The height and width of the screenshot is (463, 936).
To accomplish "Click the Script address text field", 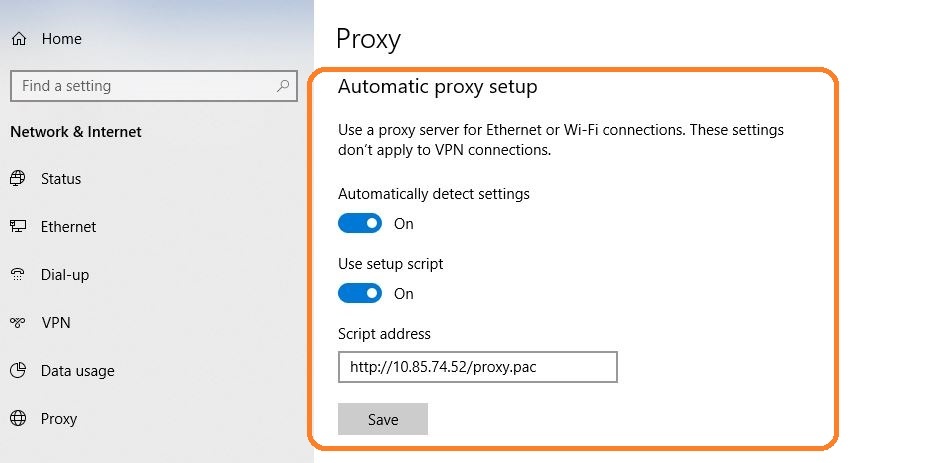I will pyautogui.click(x=477, y=367).
